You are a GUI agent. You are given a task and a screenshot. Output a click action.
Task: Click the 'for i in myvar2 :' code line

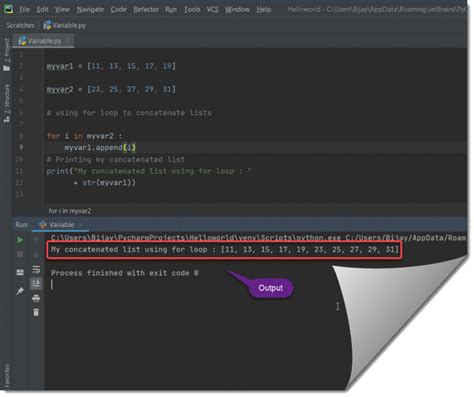(84, 136)
